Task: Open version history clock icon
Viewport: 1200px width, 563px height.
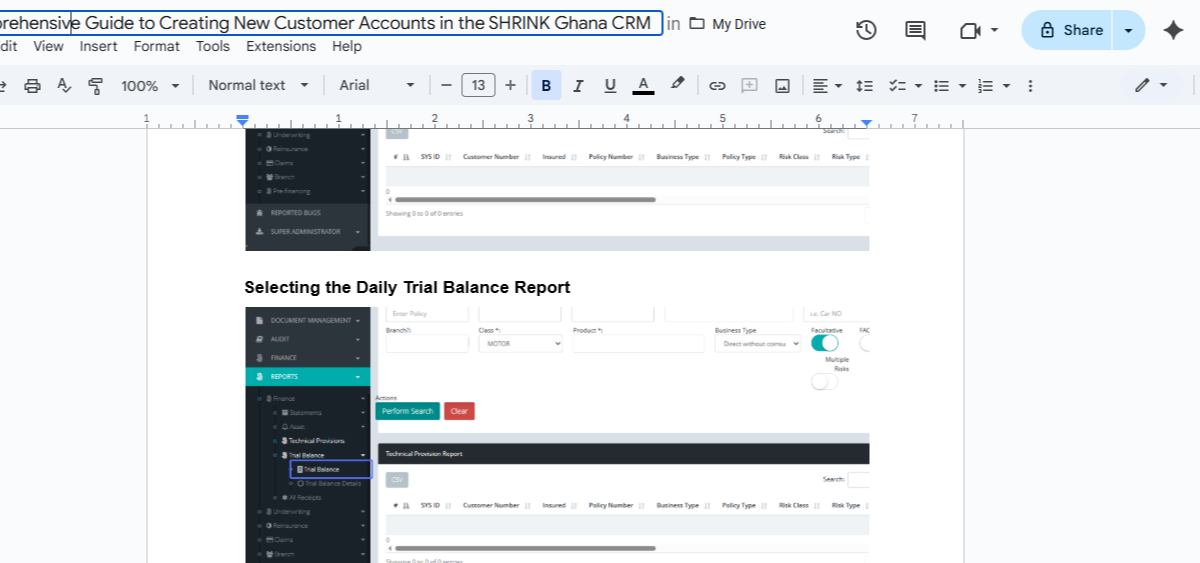Action: pyautogui.click(x=866, y=30)
